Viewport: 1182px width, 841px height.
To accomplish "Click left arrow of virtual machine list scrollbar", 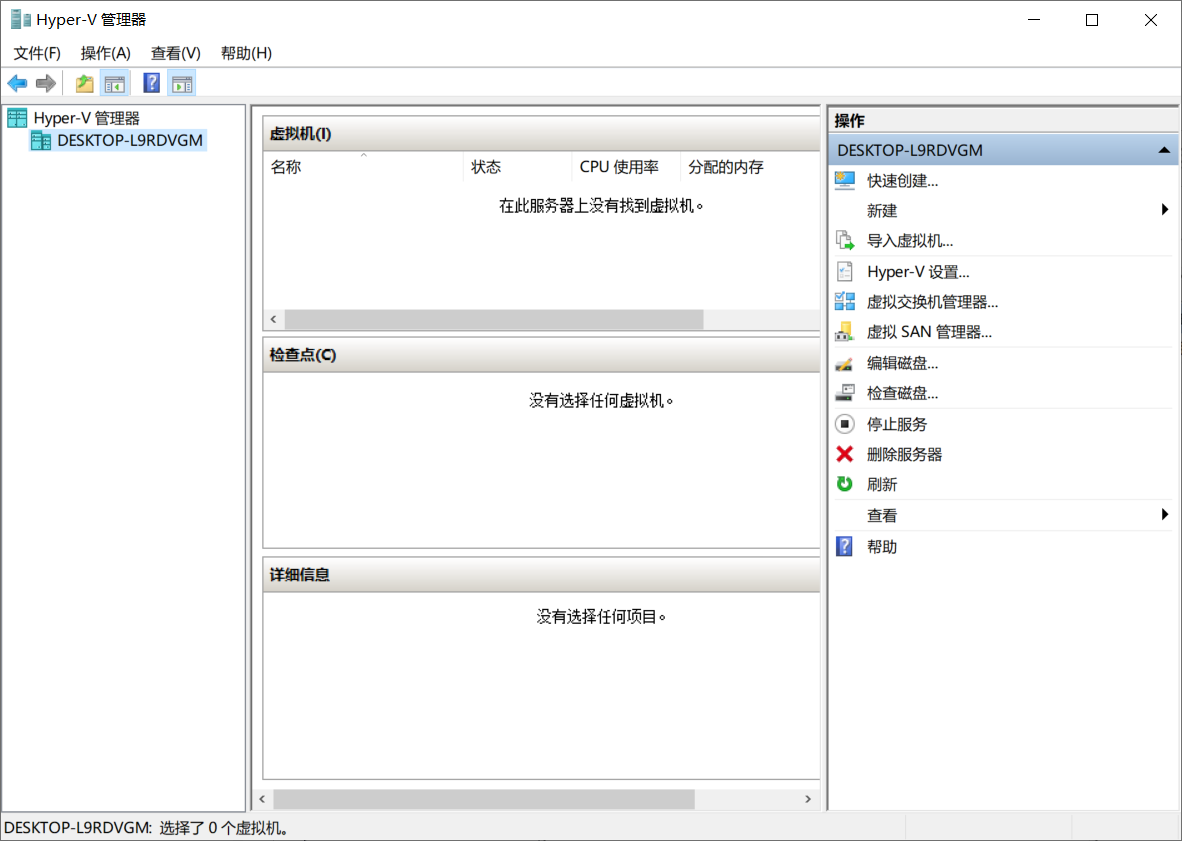I will click(274, 320).
